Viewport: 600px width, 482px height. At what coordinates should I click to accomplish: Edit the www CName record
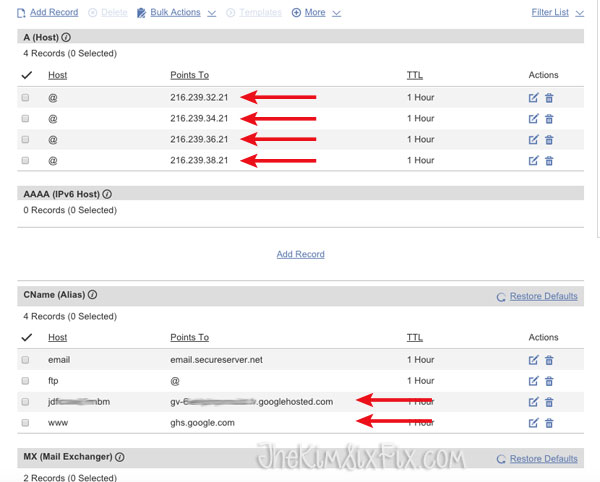(533, 423)
